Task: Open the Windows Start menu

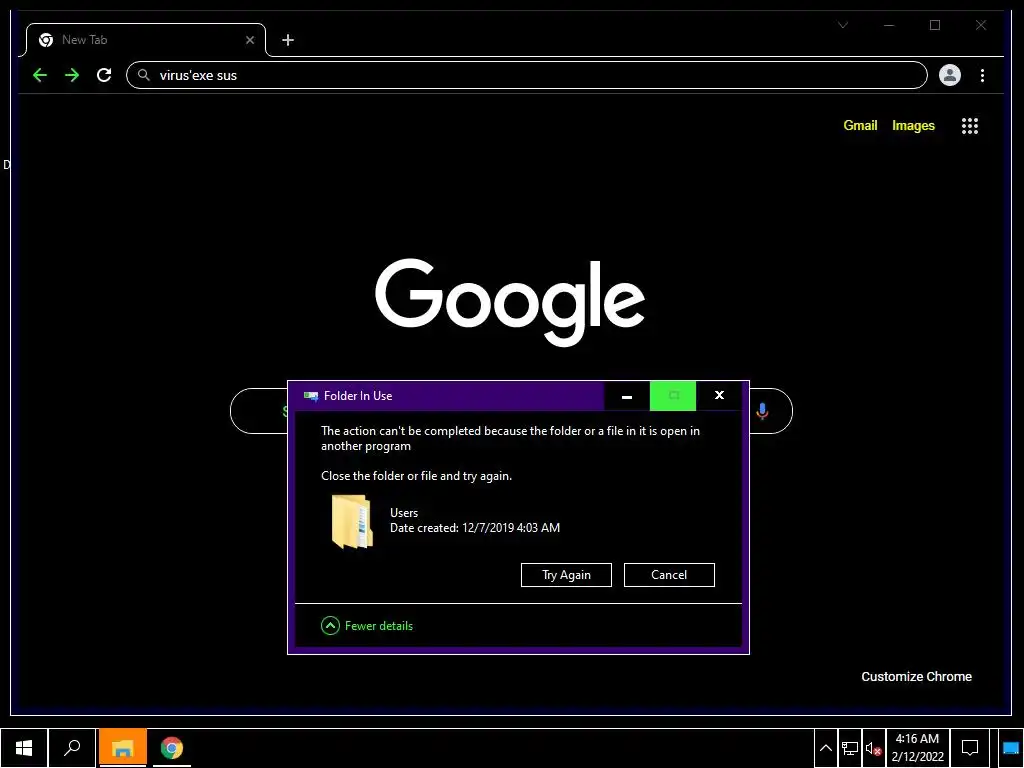Action: [24, 748]
